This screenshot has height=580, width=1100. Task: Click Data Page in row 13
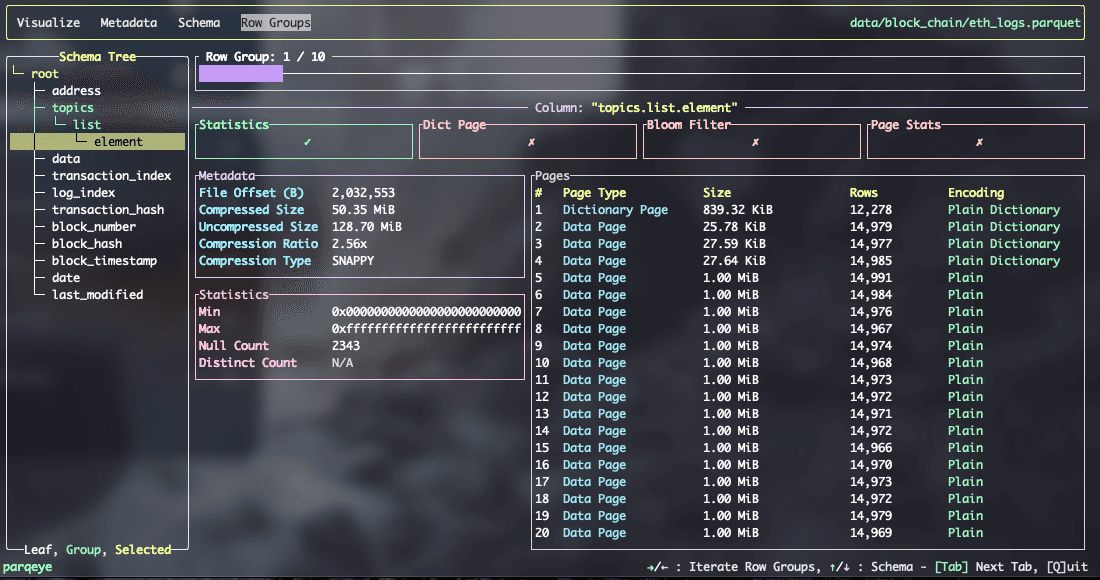594,413
